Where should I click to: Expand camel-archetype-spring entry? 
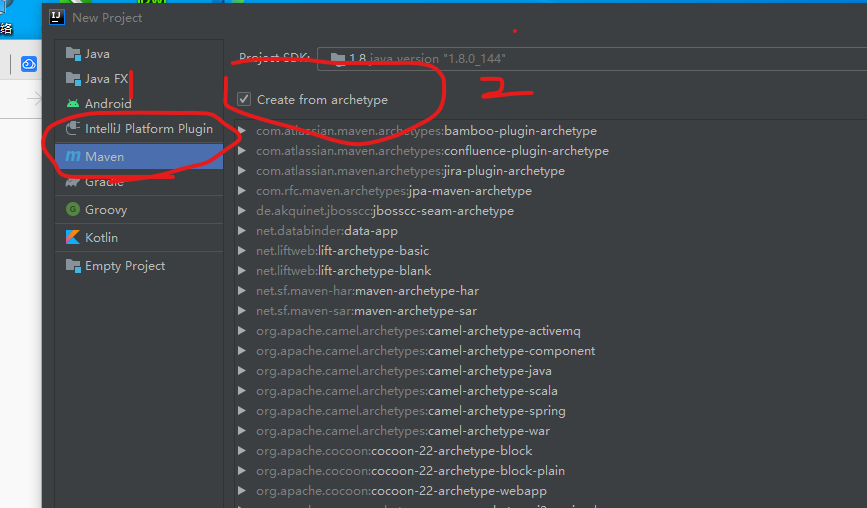(x=242, y=411)
